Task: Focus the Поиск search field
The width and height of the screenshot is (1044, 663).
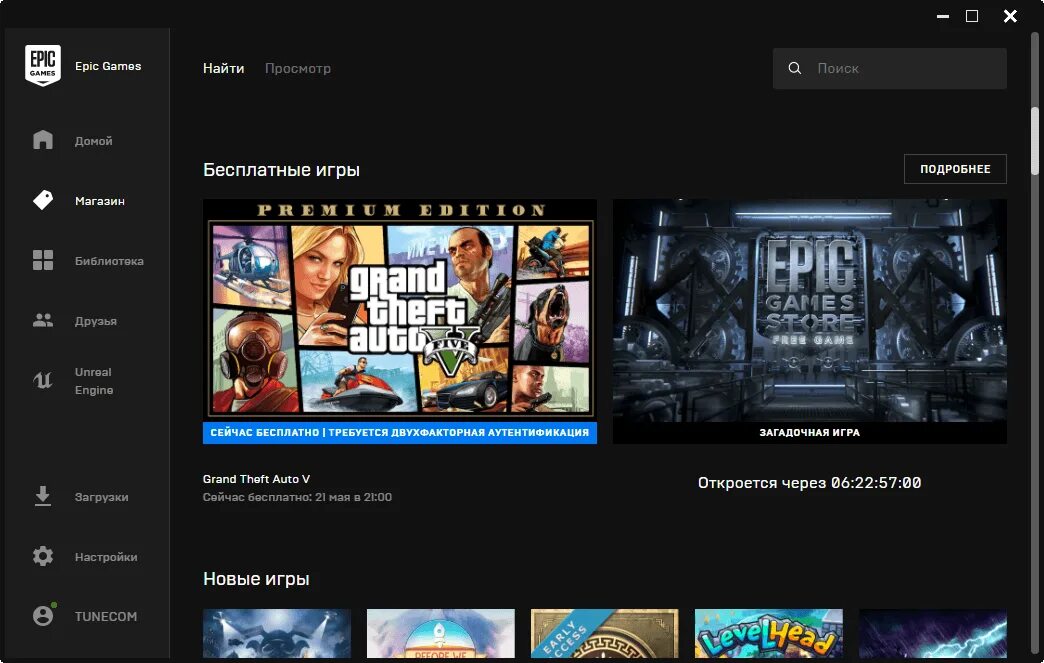Action: pyautogui.click(x=890, y=68)
